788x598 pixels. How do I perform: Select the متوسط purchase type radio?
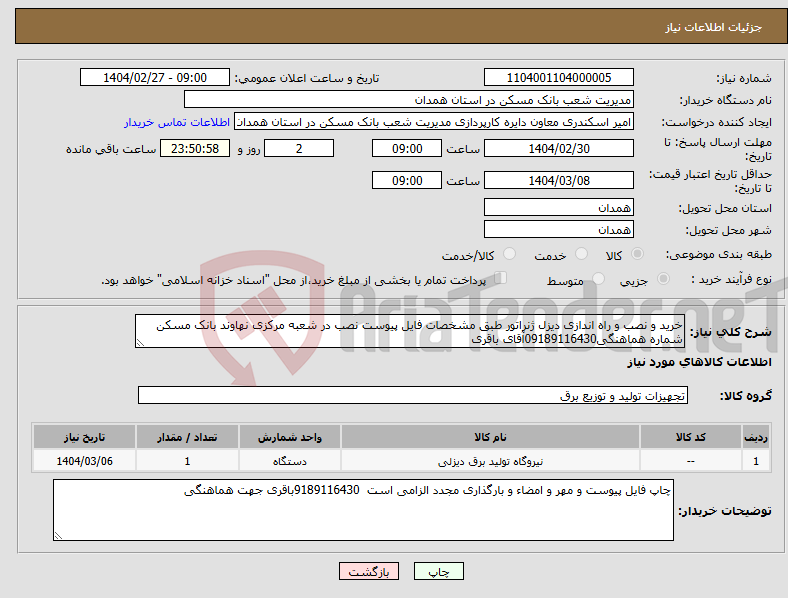[599, 278]
